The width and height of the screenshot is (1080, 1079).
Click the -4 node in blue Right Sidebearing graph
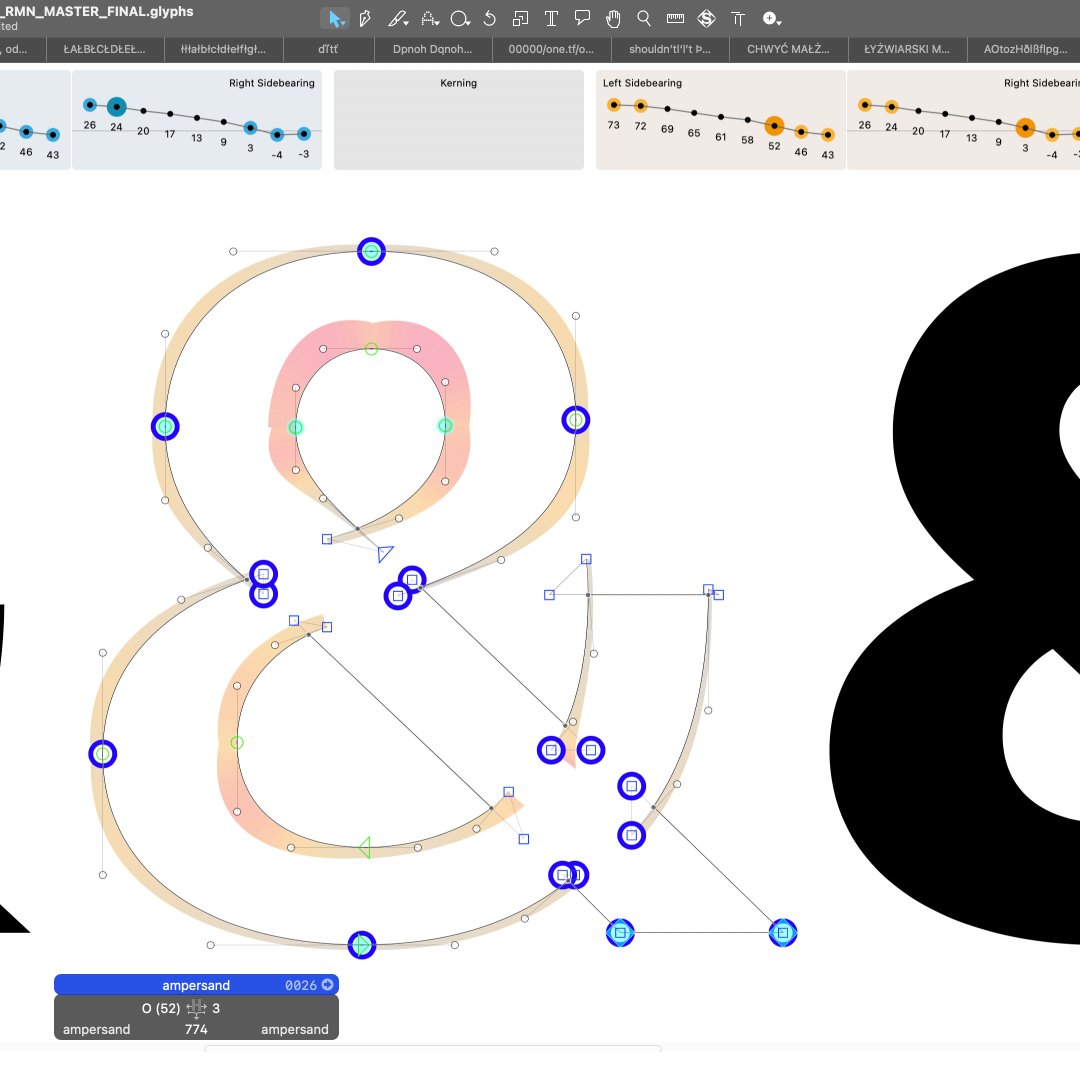tap(277, 134)
